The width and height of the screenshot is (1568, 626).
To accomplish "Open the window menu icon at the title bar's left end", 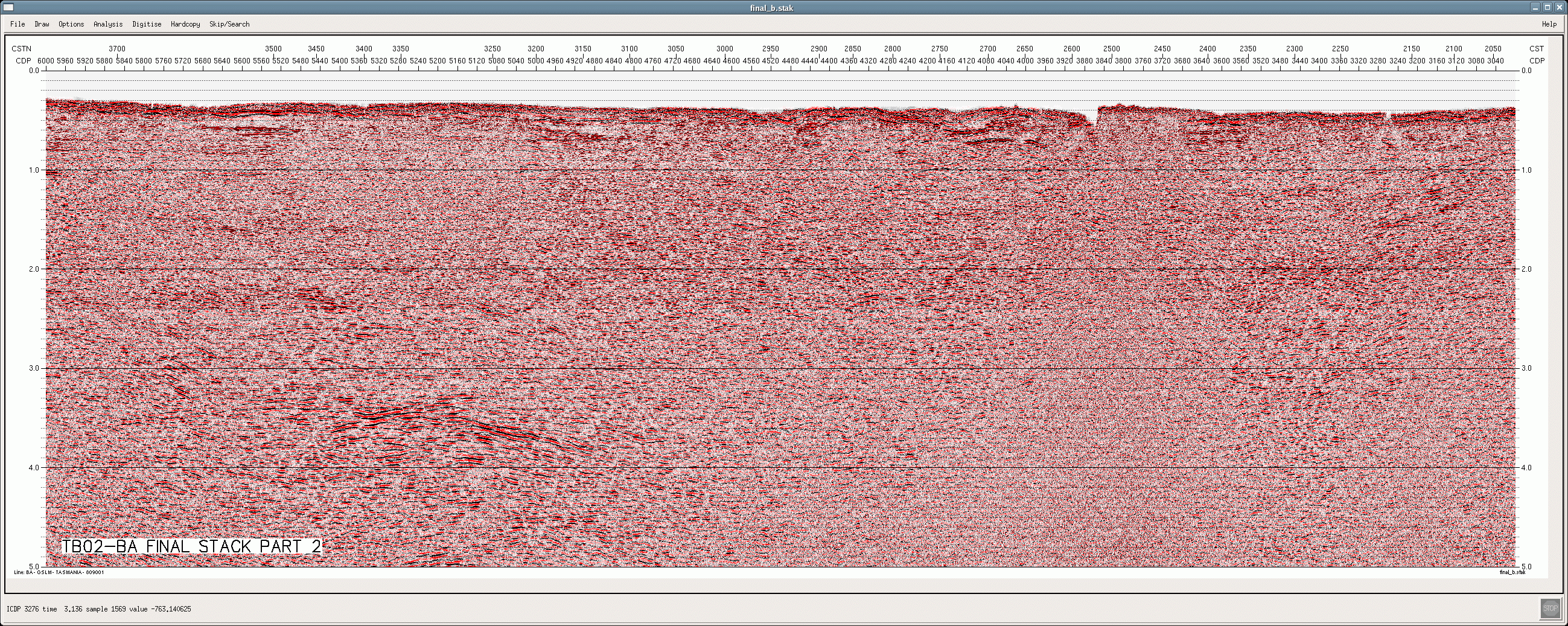I will (x=8, y=7).
